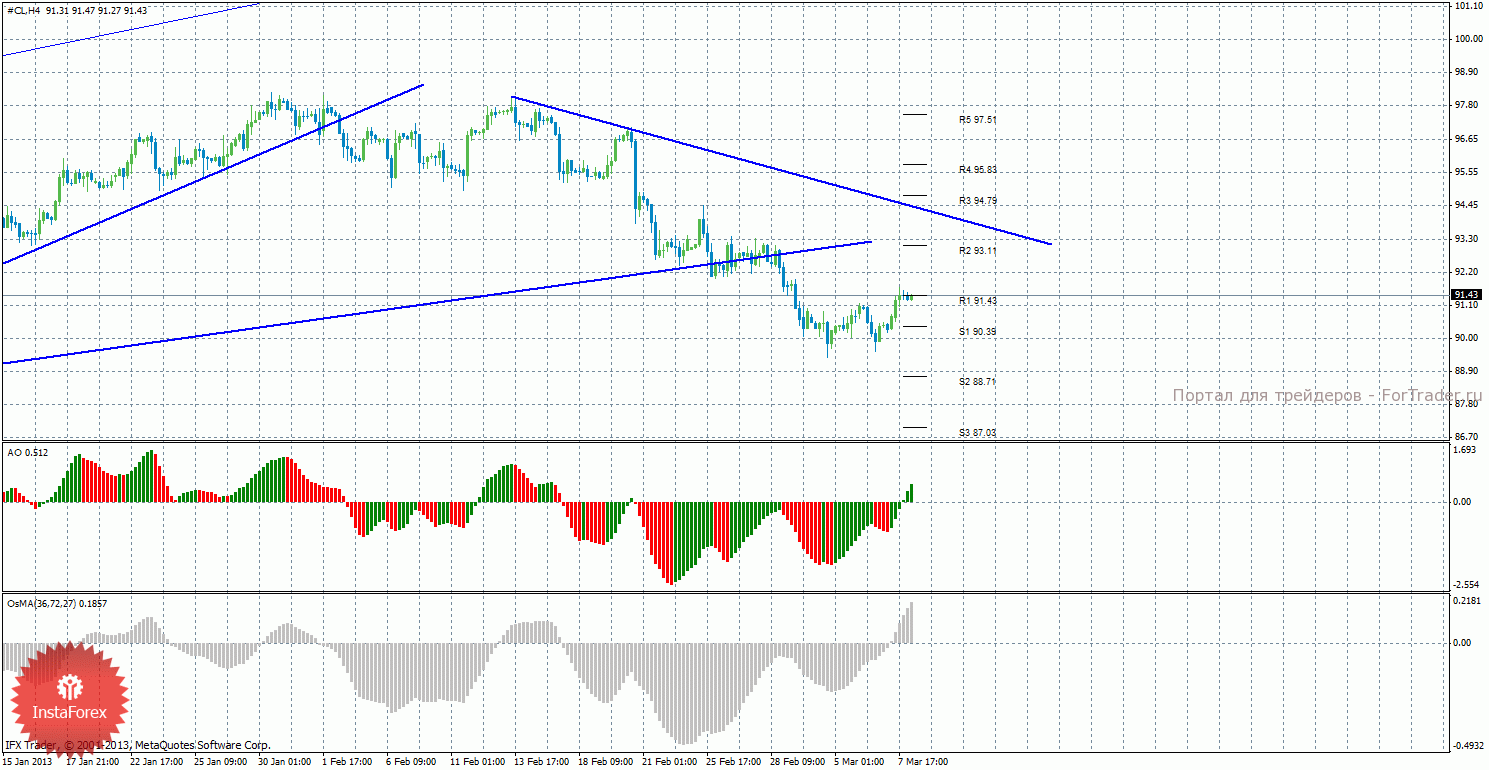Click the 95.55 price axis value

(x=1468, y=172)
